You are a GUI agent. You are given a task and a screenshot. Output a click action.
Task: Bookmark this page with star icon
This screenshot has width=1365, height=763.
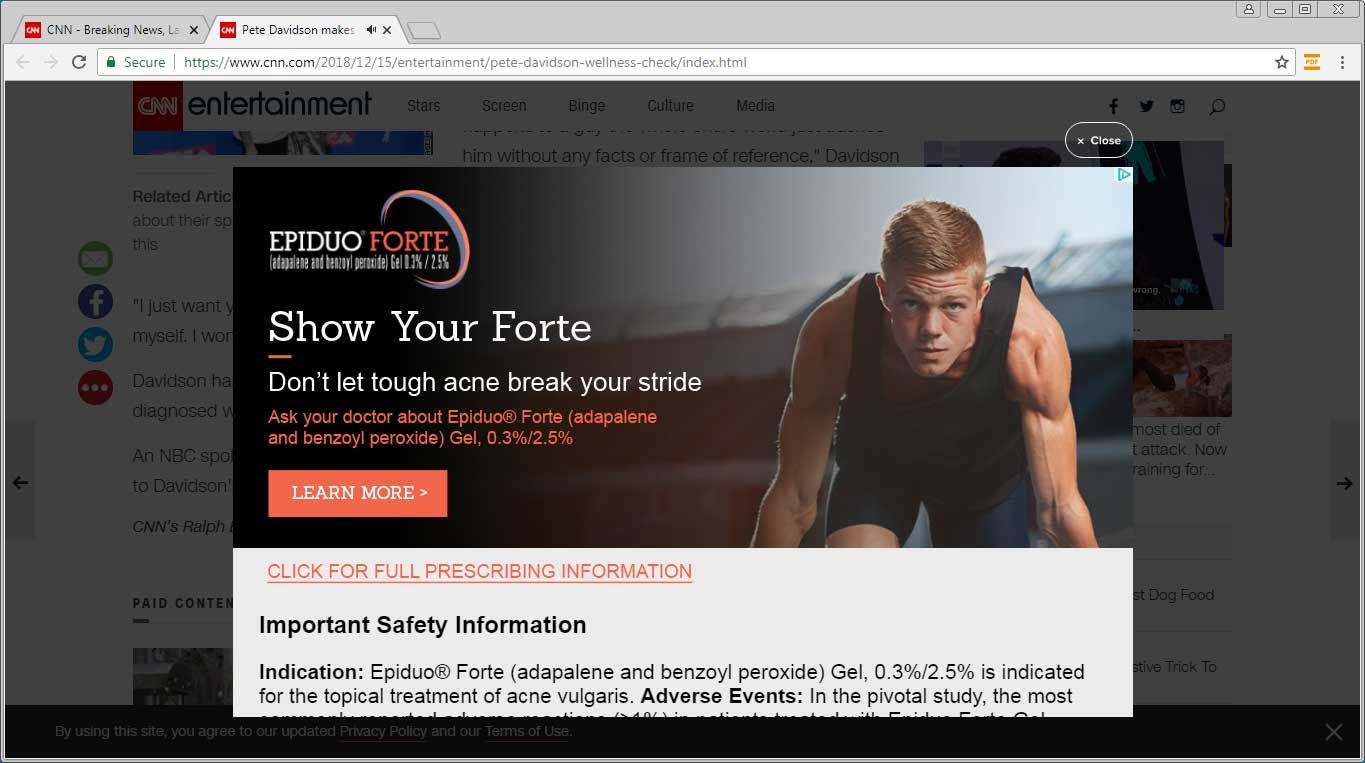(x=1282, y=62)
